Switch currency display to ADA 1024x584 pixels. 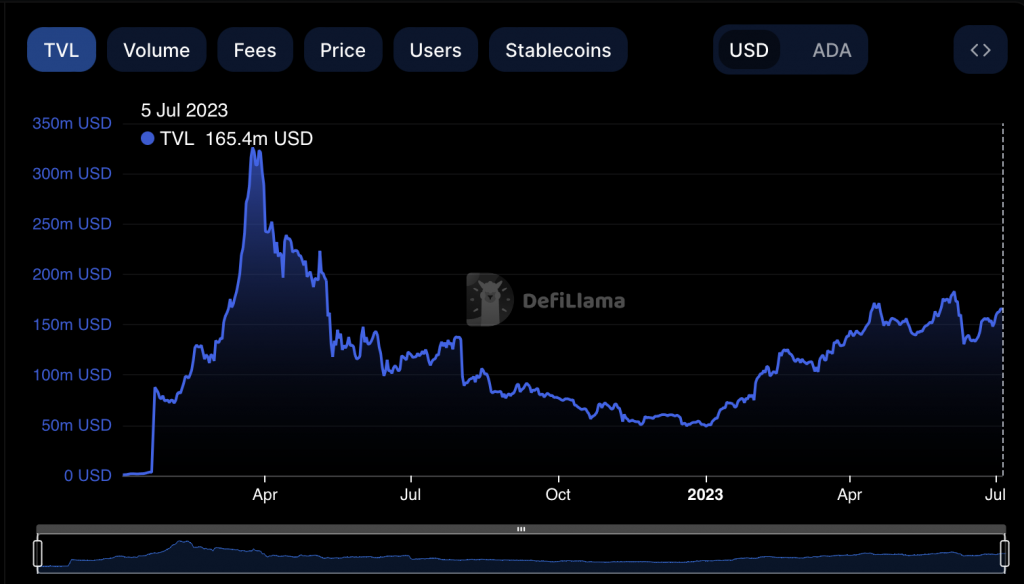tap(832, 49)
